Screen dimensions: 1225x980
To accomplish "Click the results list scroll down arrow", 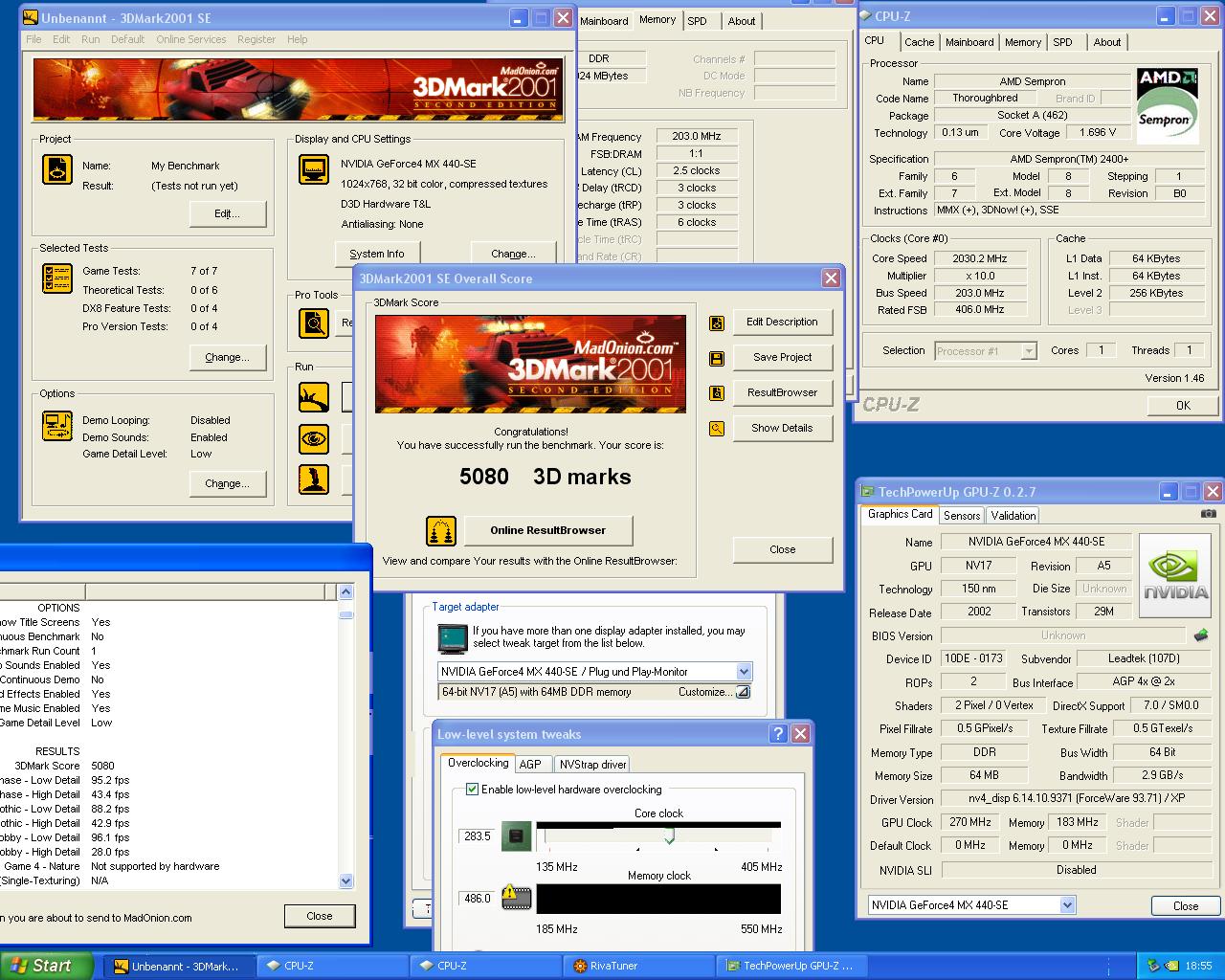I will pos(345,881).
